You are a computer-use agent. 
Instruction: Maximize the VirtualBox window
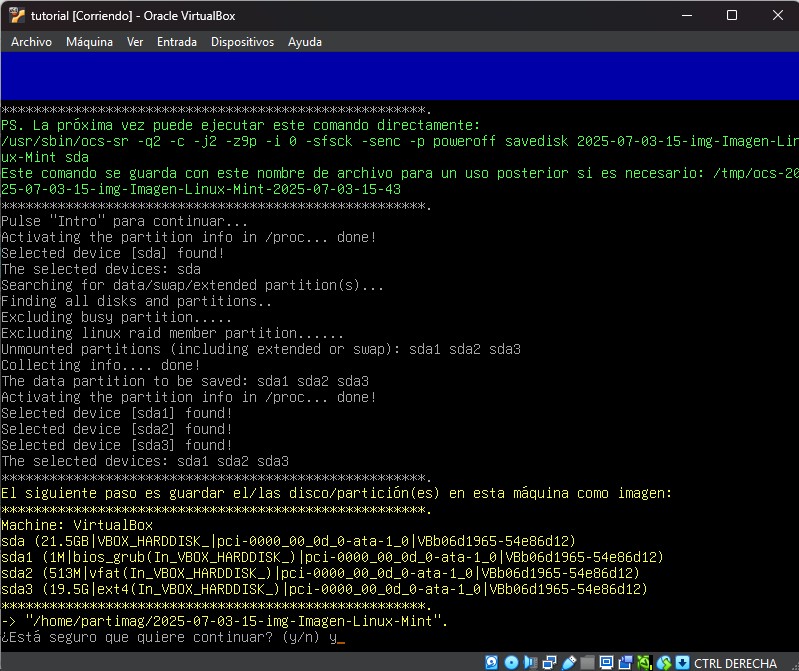click(732, 15)
